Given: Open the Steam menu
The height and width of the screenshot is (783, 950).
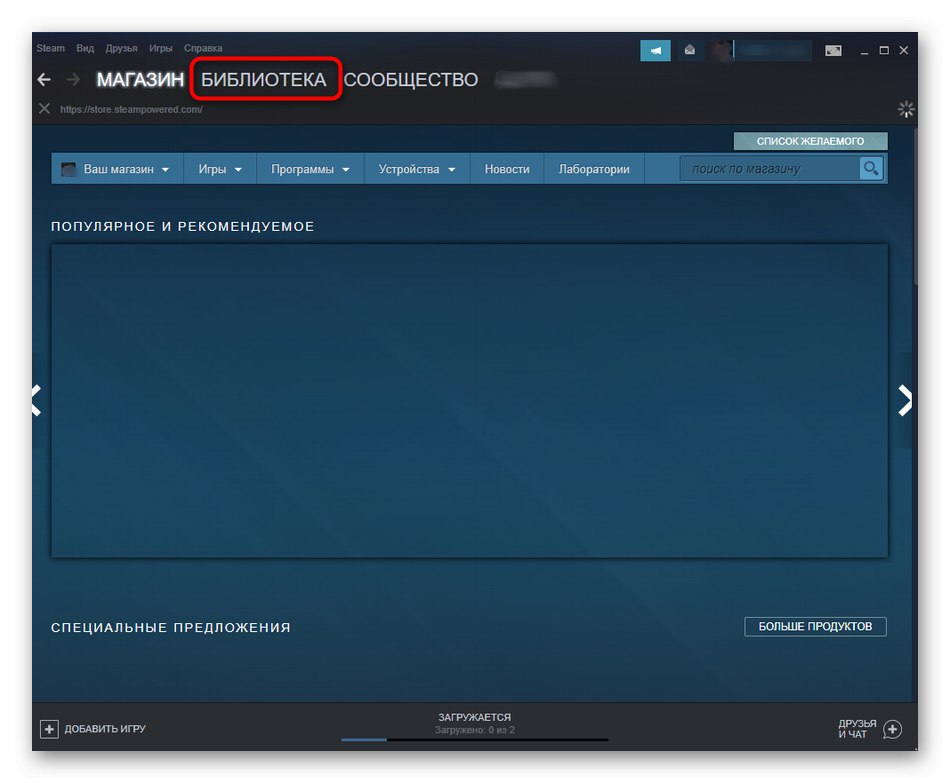Looking at the screenshot, I should point(50,48).
